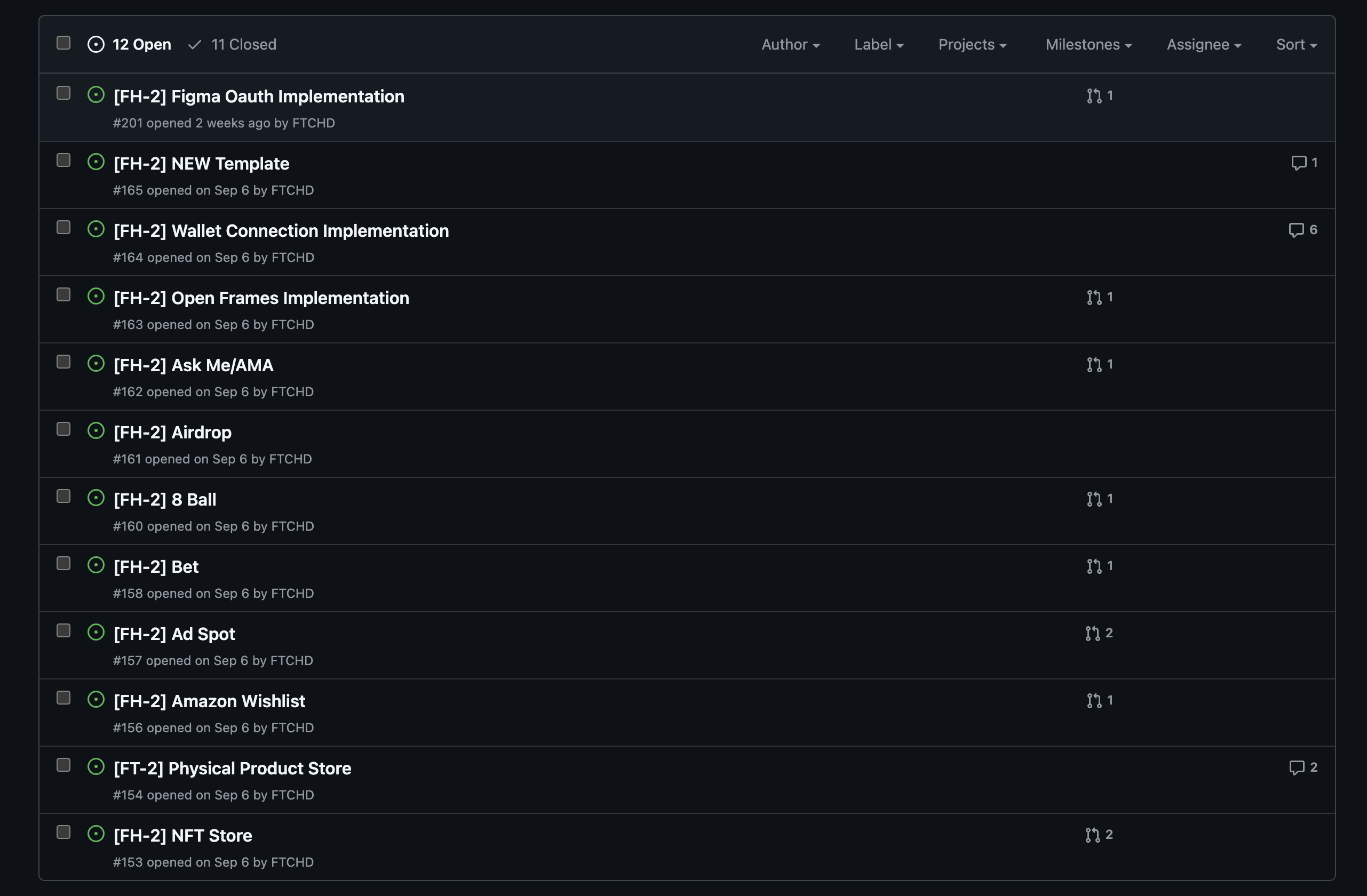Open issue Wallet Connection Implementation
The image size is (1367, 896).
pyautogui.click(x=281, y=230)
